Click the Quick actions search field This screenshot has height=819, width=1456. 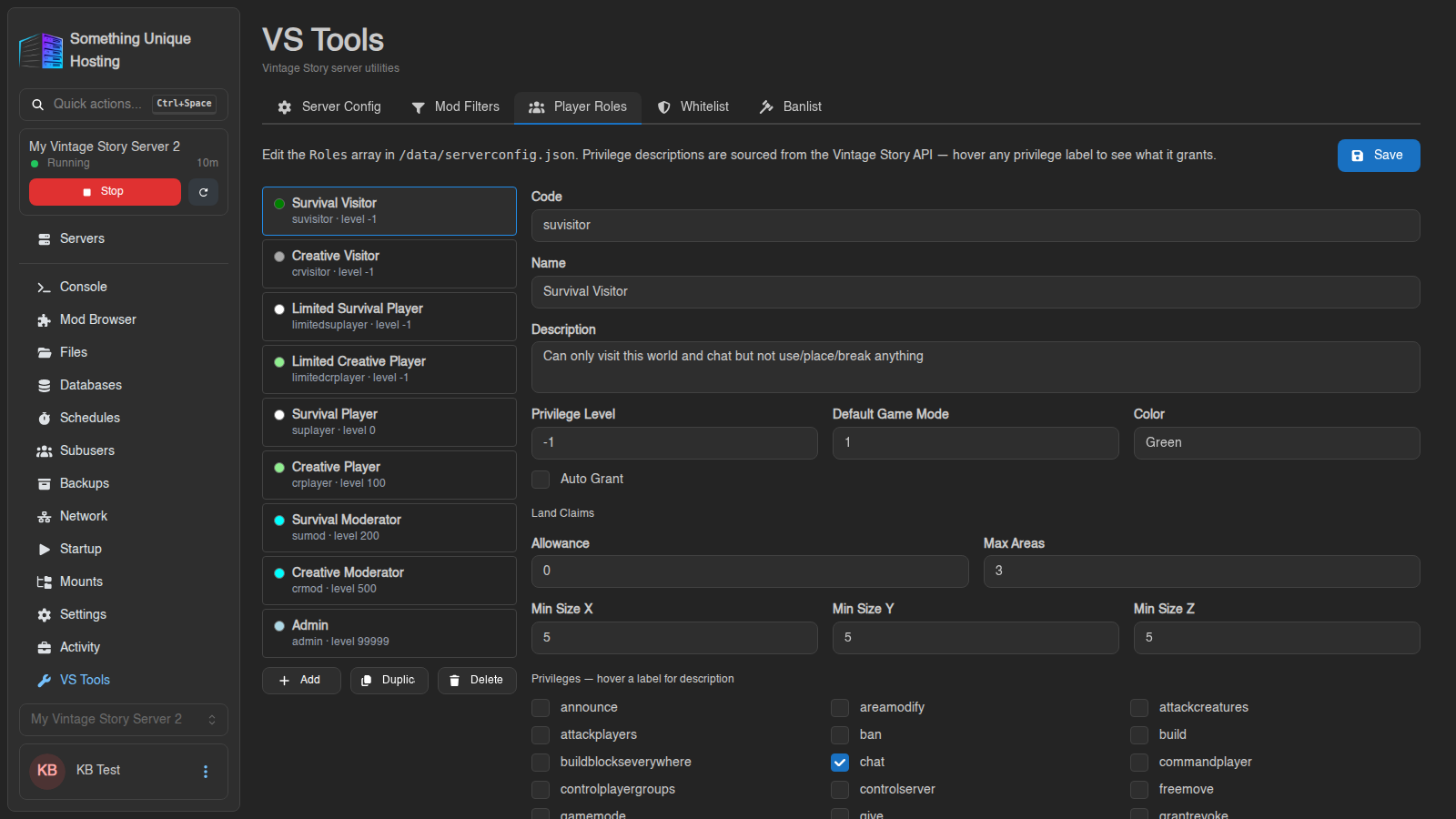coord(124,105)
